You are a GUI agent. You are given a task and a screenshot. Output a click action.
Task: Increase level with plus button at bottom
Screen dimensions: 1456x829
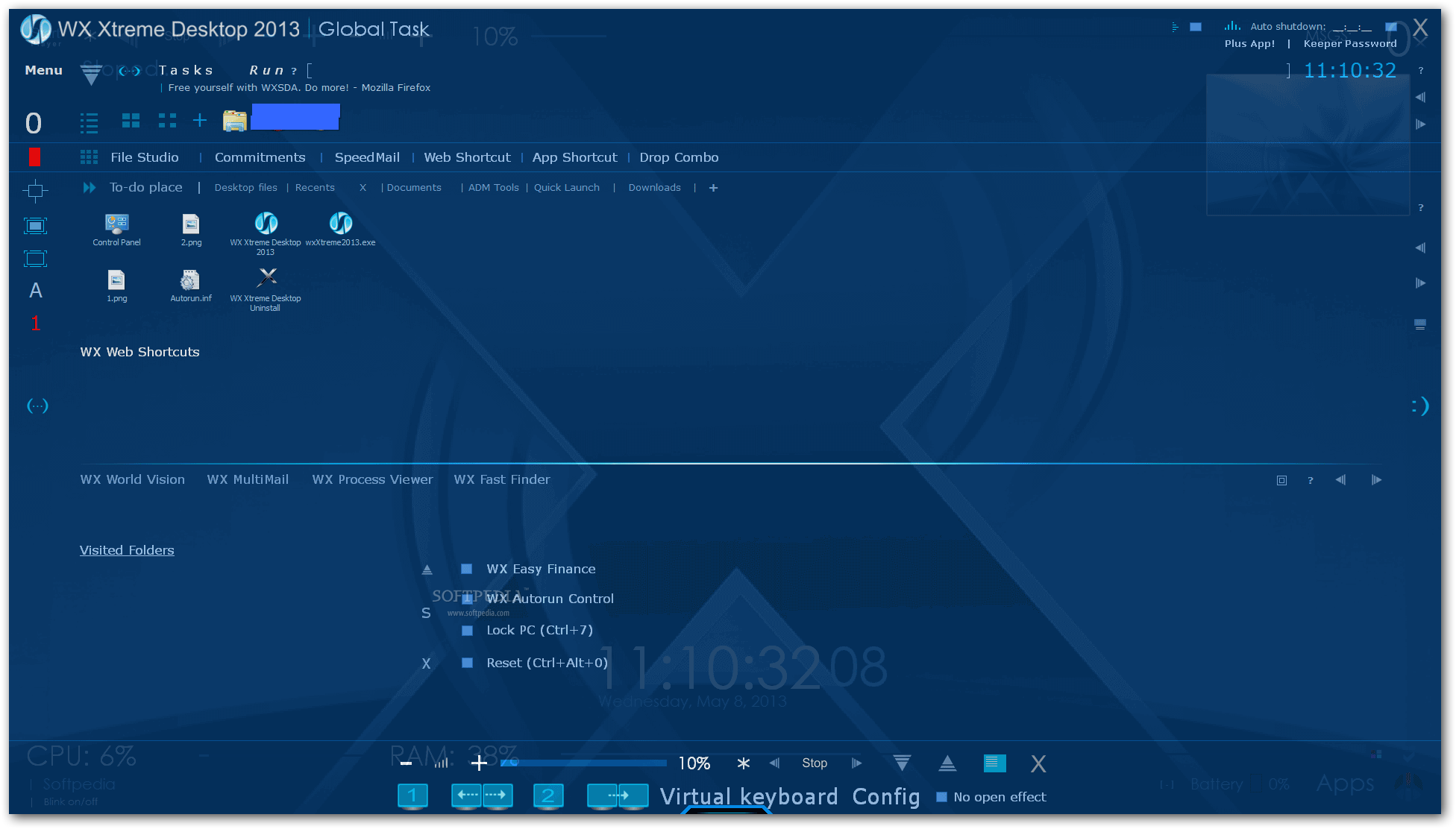479,763
